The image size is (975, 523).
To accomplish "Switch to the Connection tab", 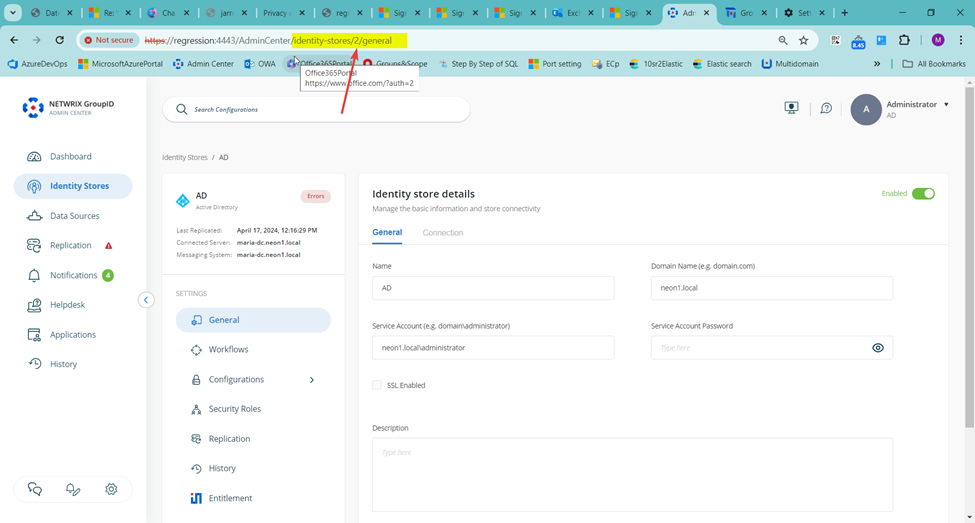I will click(x=443, y=233).
